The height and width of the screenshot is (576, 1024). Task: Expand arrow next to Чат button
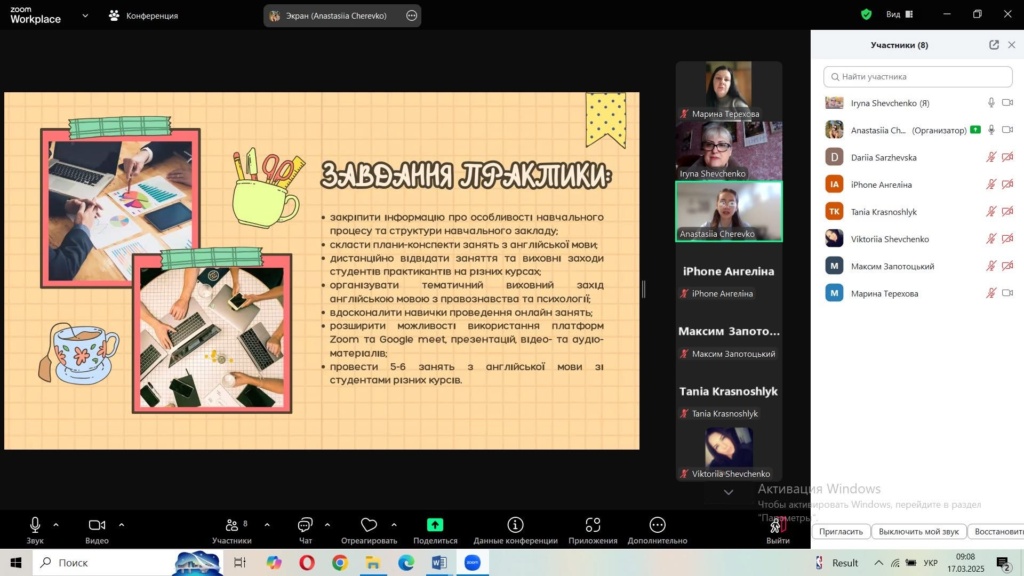(x=327, y=524)
